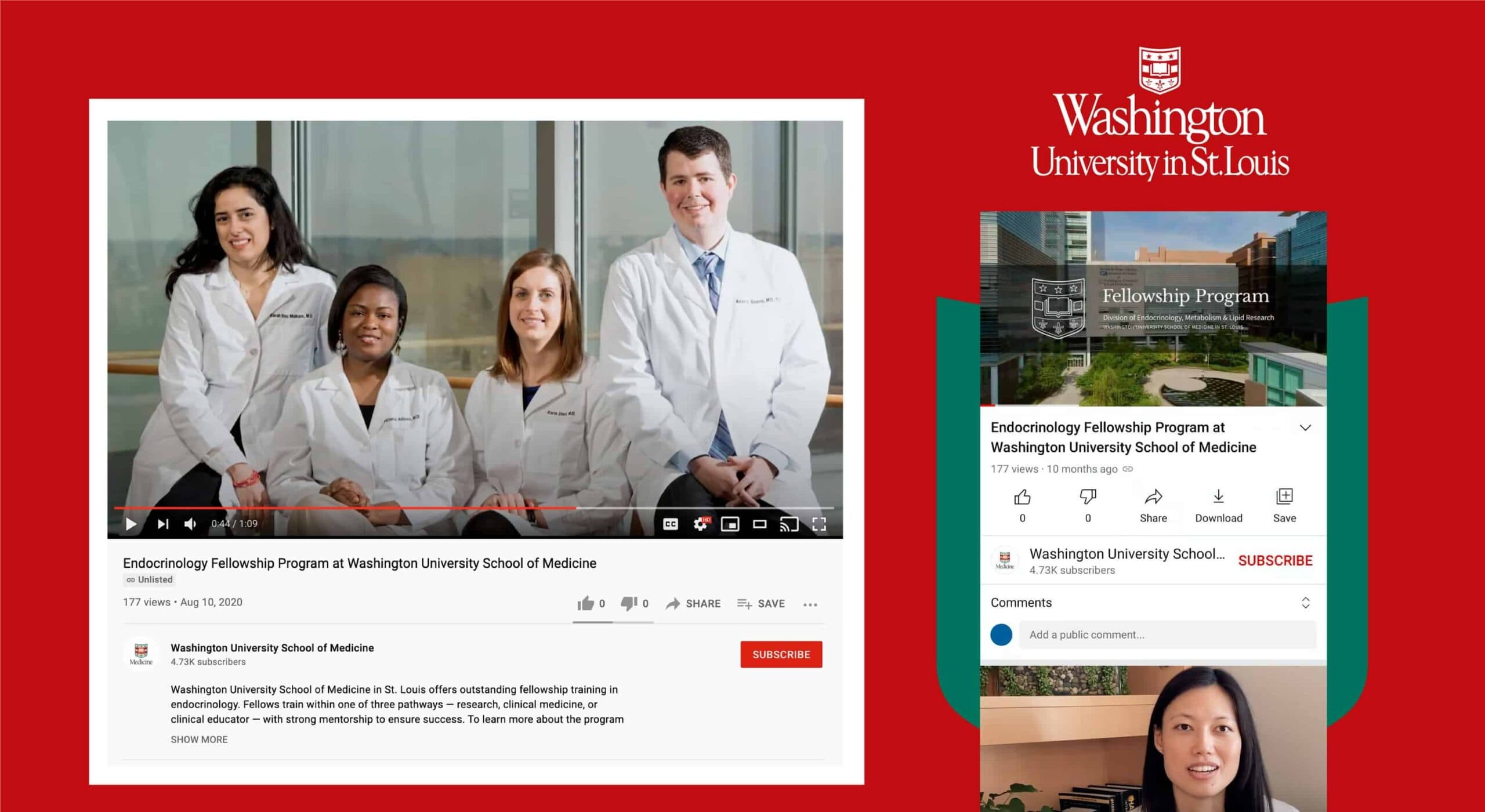Expand mobile video title chevron
Screen dimensions: 1485x812
(1305, 428)
